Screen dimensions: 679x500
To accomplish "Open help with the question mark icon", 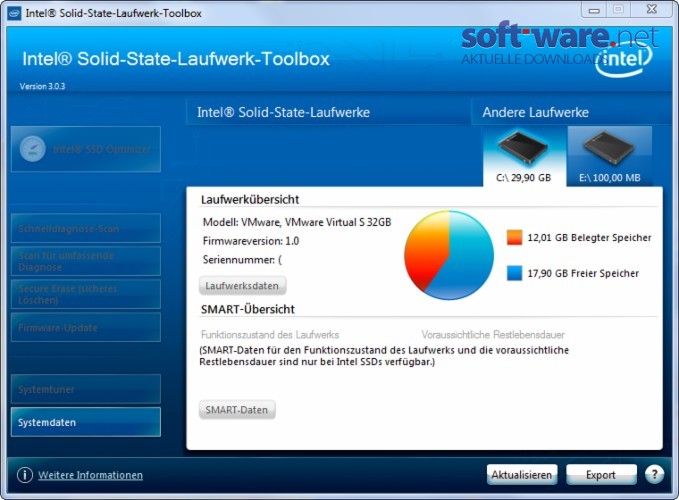I will 654,474.
